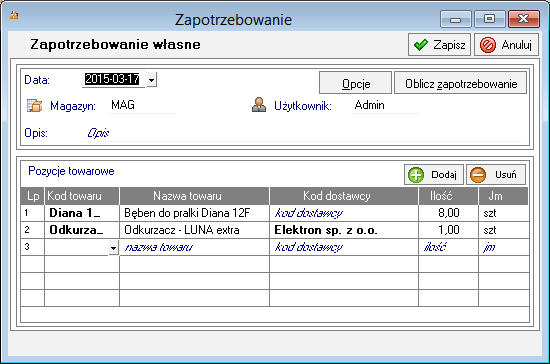Select the date field 2015-03-17
550x364 pixels.
(x=112, y=79)
